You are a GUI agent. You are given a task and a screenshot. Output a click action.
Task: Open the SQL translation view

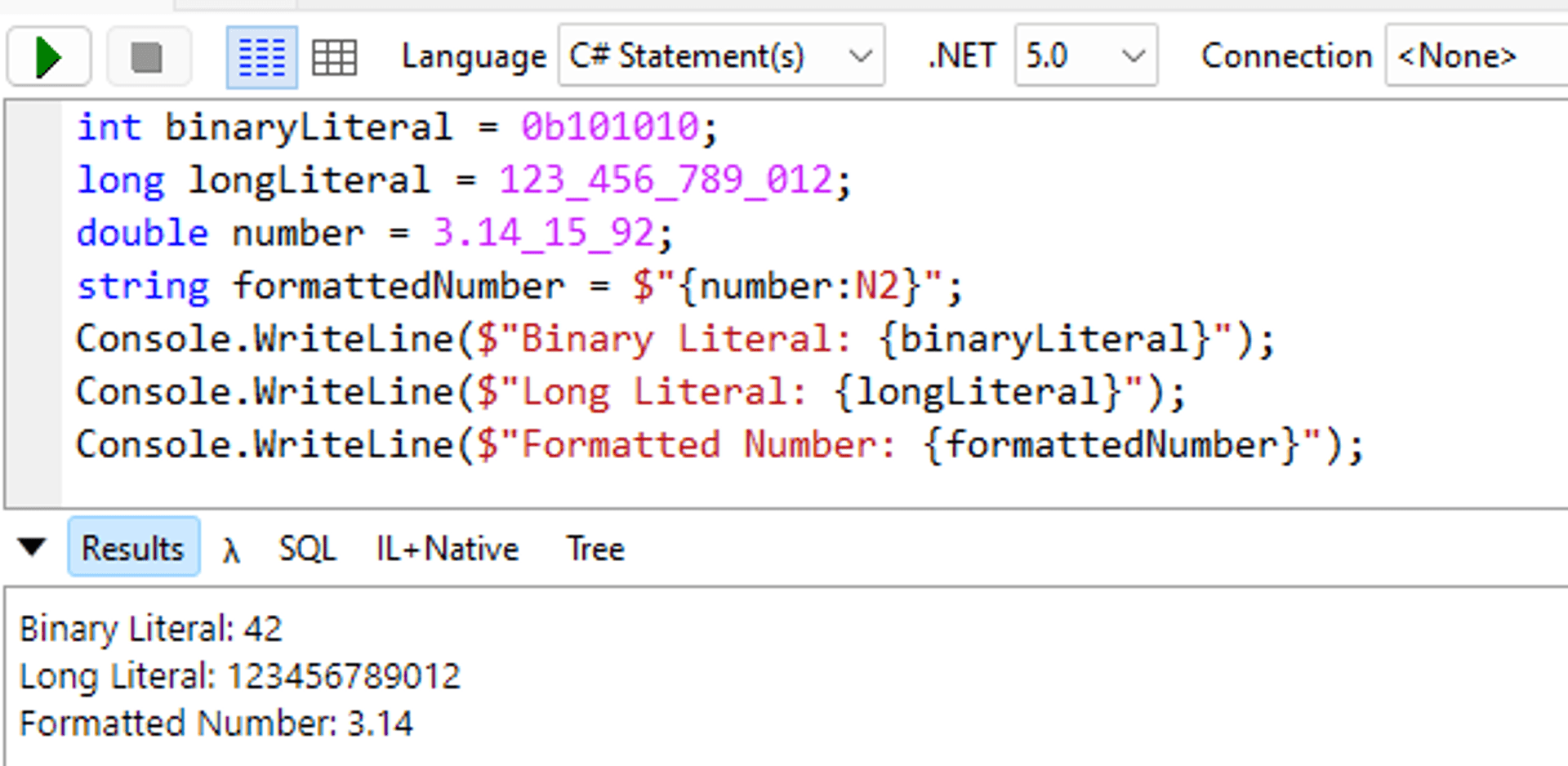[x=307, y=549]
